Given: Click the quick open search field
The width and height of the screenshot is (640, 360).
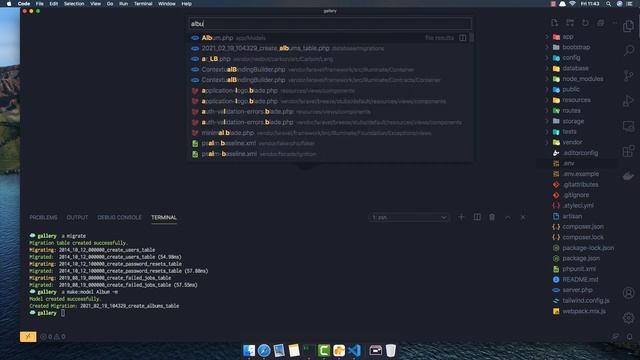Looking at the screenshot, I should click(x=330, y=24).
